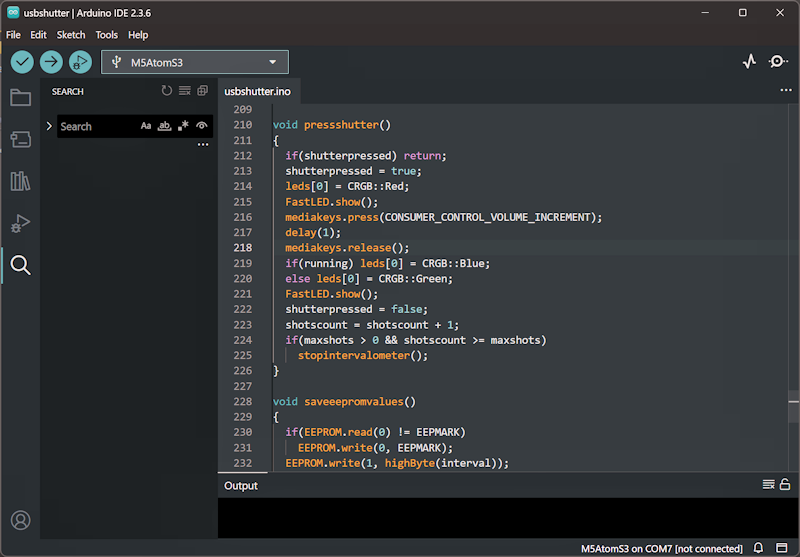
Task: Start debugging with the debug play button
Action: [80, 62]
